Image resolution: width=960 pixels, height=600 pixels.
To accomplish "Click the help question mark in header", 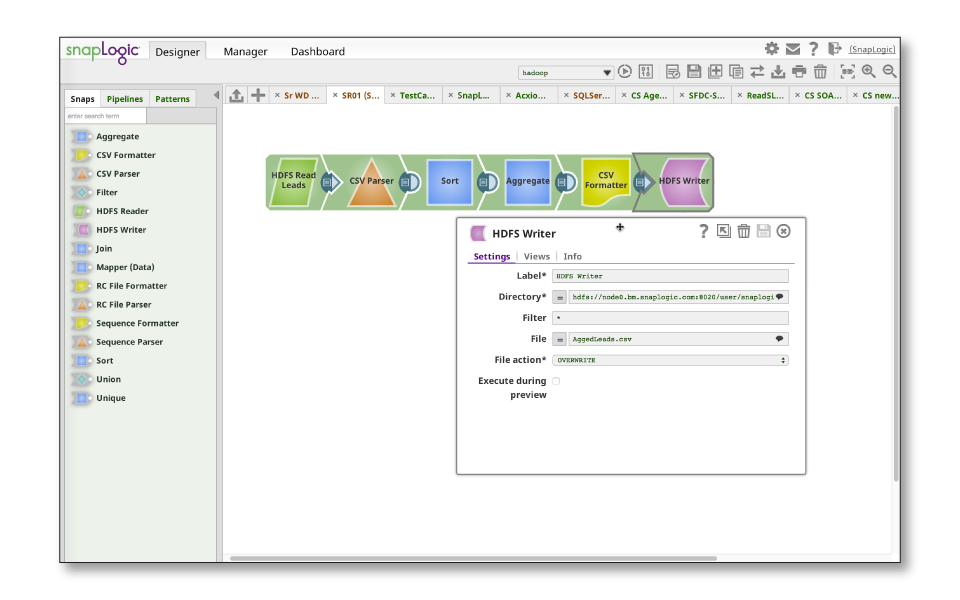I will pos(813,49).
